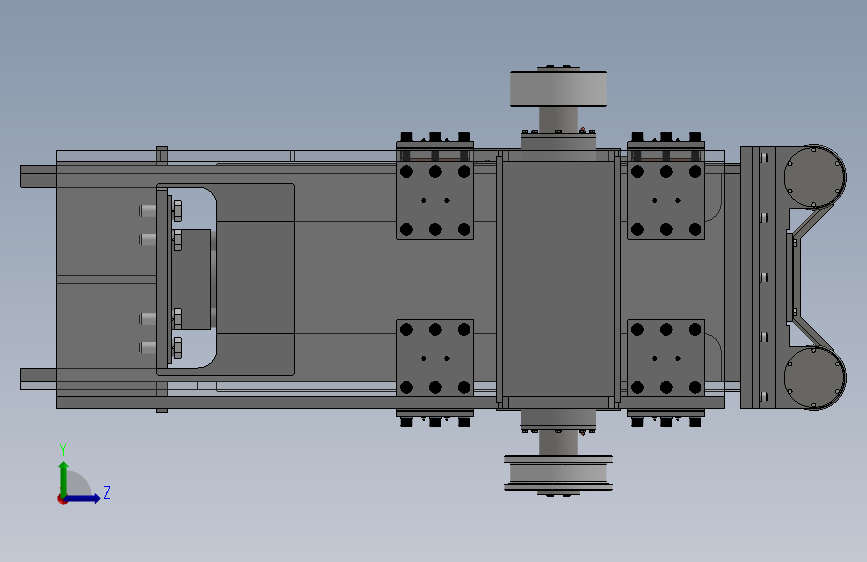
Task: Select the upper protruding rail at left end
Action: [x=38, y=176]
